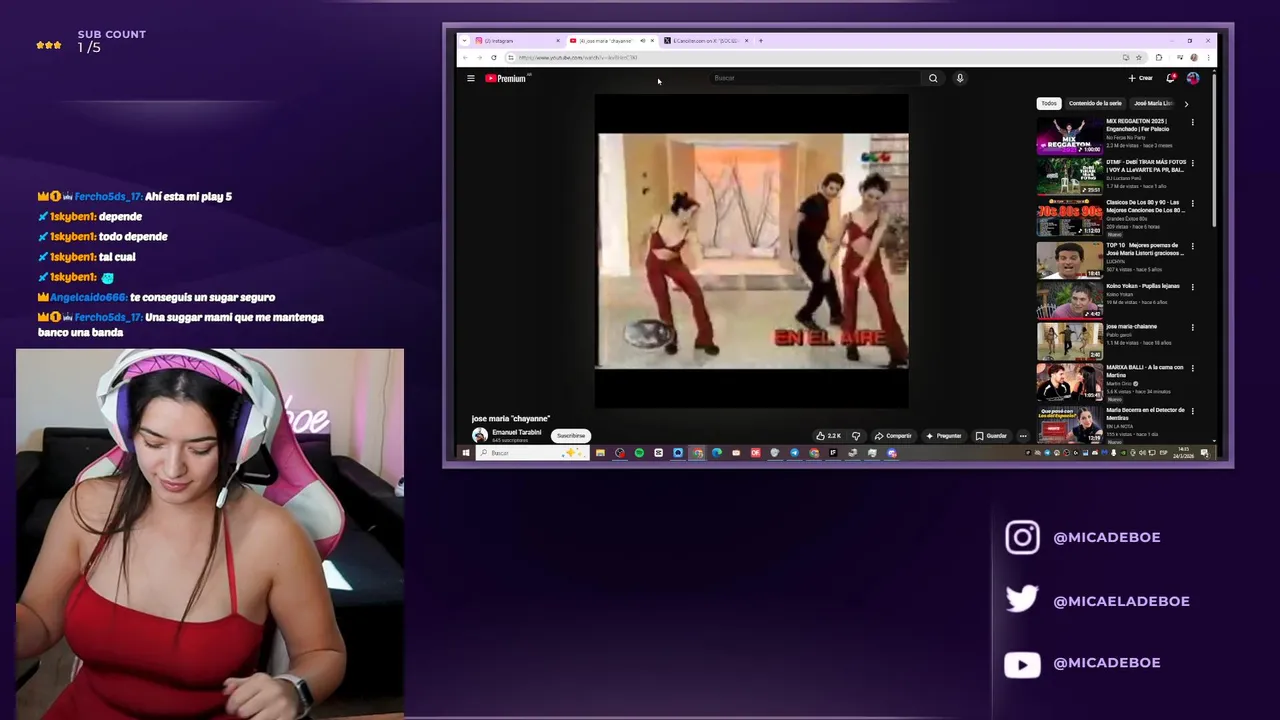Open MARIXA BALLI A la cama video
This screenshot has width=1280, height=720.
(x=1069, y=382)
